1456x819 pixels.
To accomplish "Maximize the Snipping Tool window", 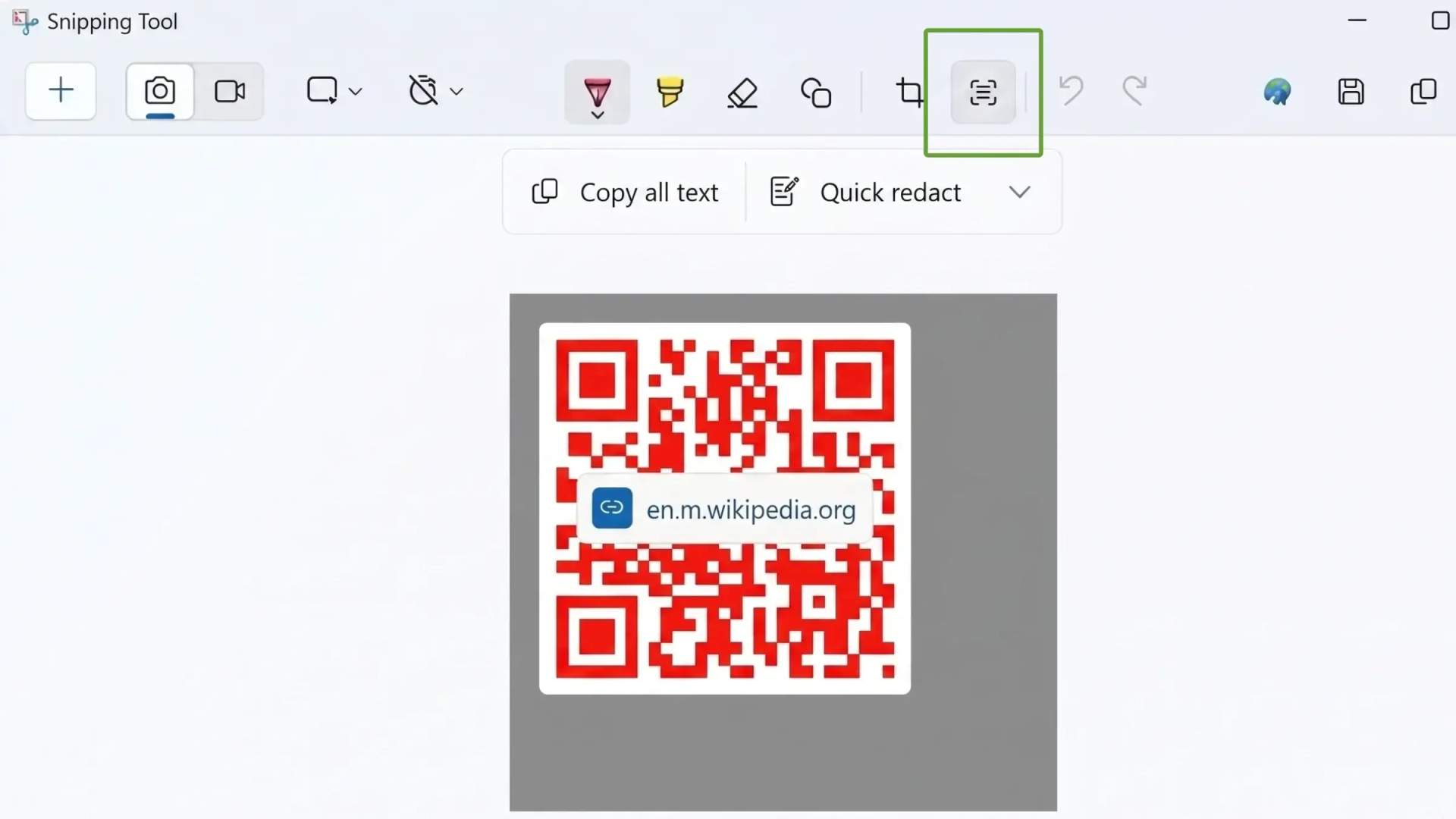I will [x=1440, y=20].
